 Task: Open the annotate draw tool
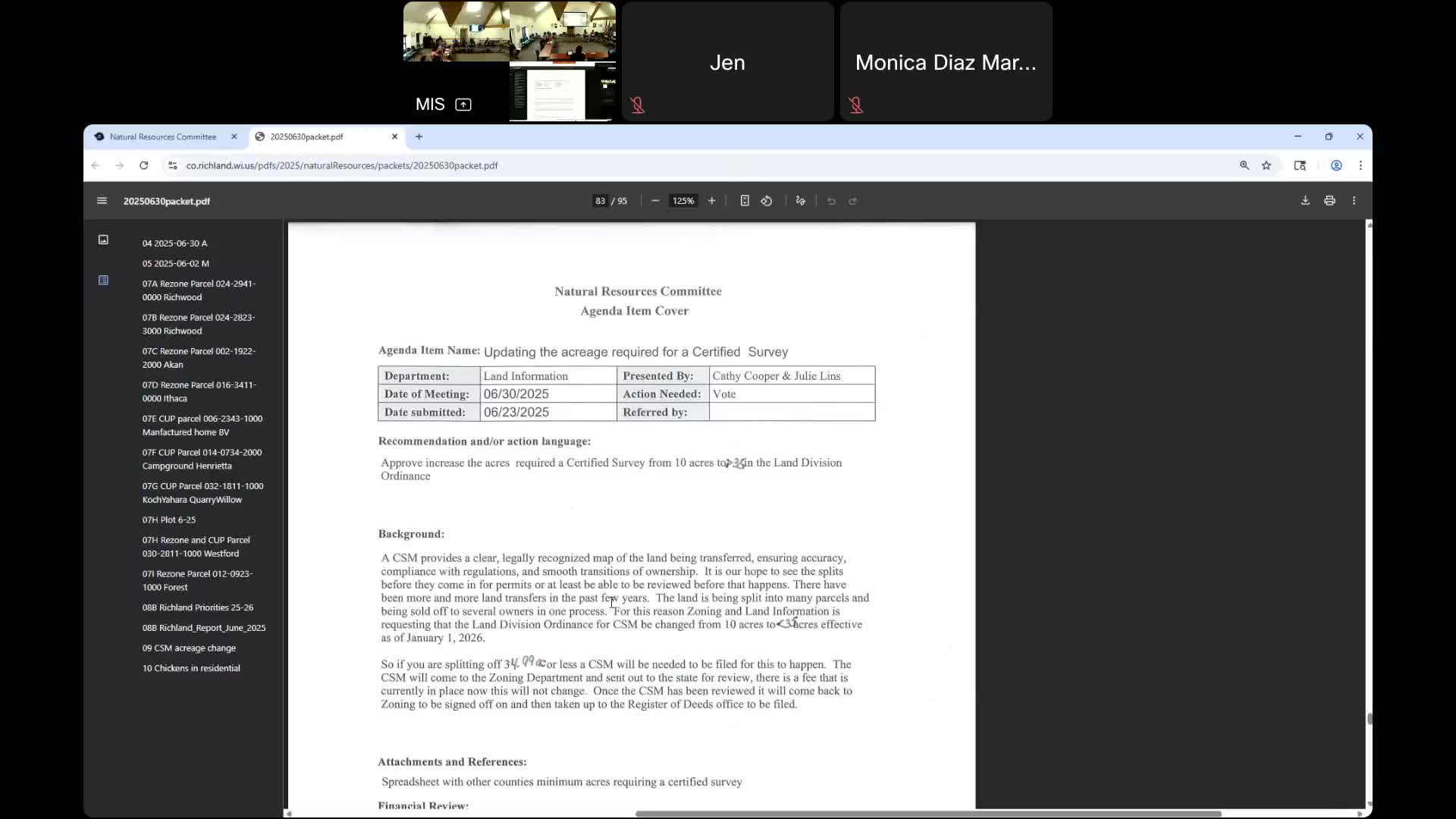(800, 201)
